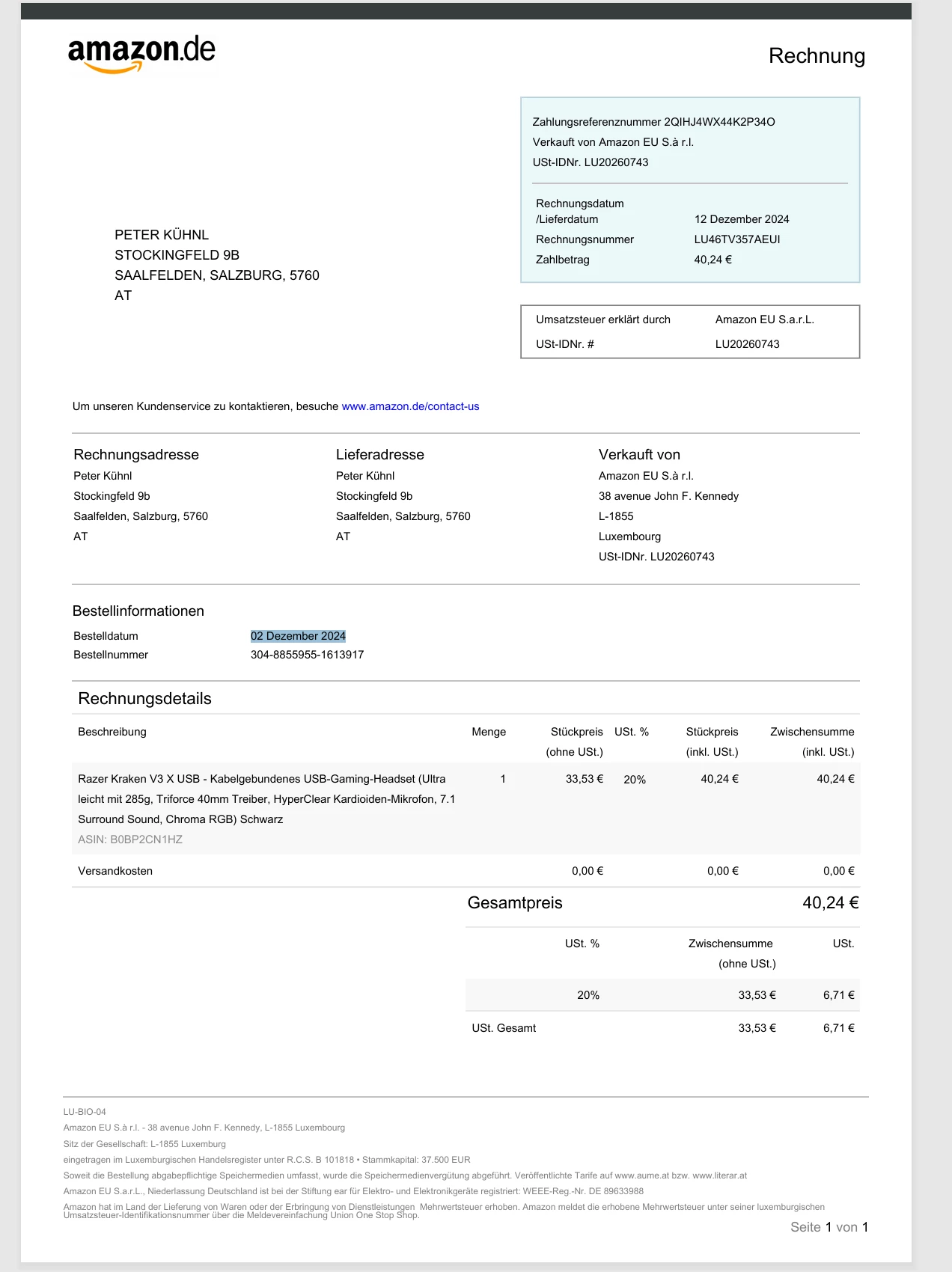Click highlighted order date 02 Dezember 2024

click(298, 636)
